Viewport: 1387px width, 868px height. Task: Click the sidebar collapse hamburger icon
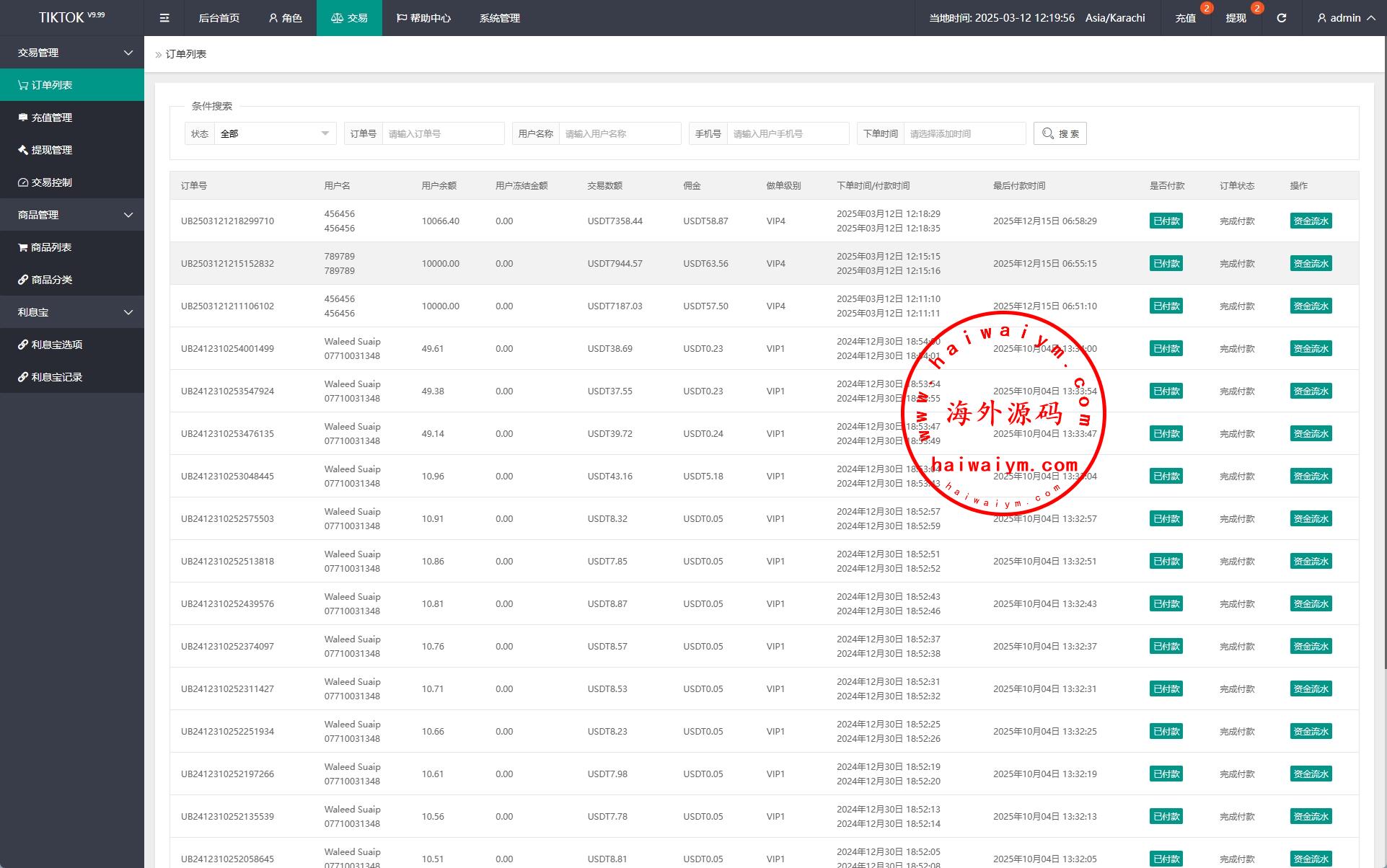(x=164, y=18)
